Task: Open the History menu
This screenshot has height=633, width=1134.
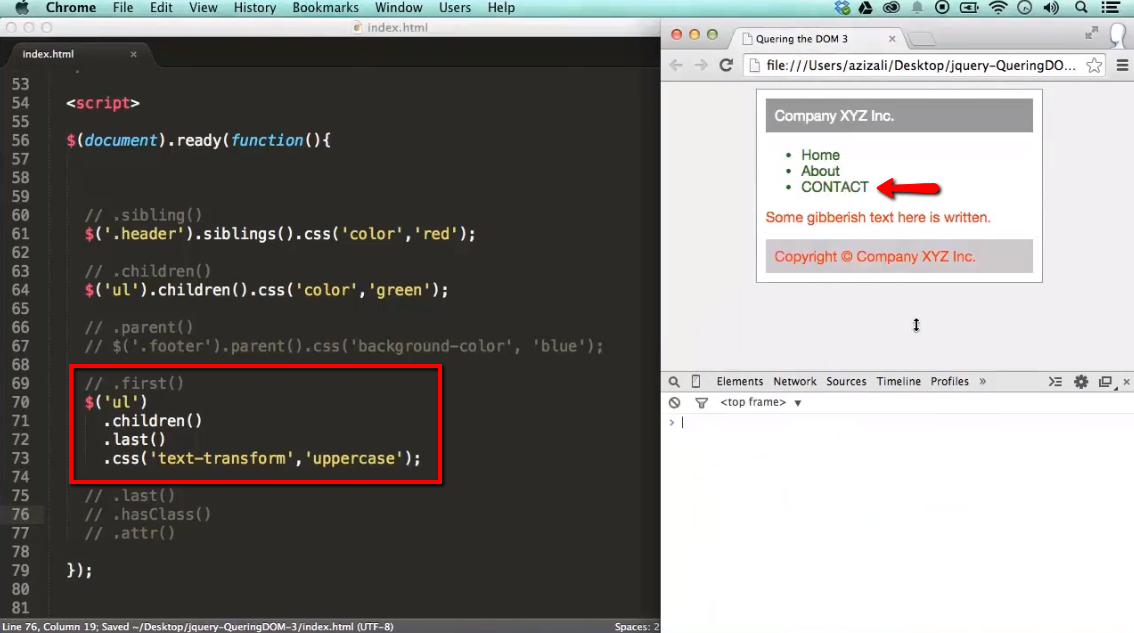Action: (x=255, y=8)
